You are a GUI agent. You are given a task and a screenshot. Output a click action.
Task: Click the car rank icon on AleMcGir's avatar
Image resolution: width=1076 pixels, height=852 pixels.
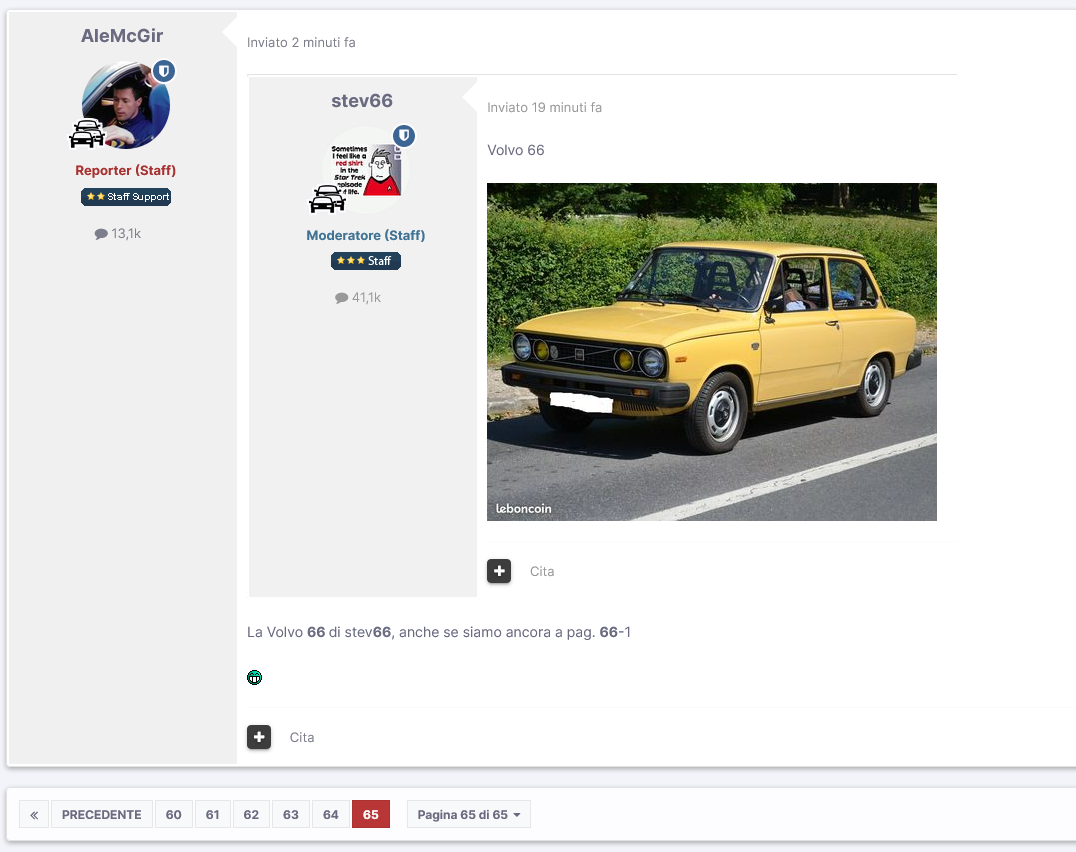point(87,134)
